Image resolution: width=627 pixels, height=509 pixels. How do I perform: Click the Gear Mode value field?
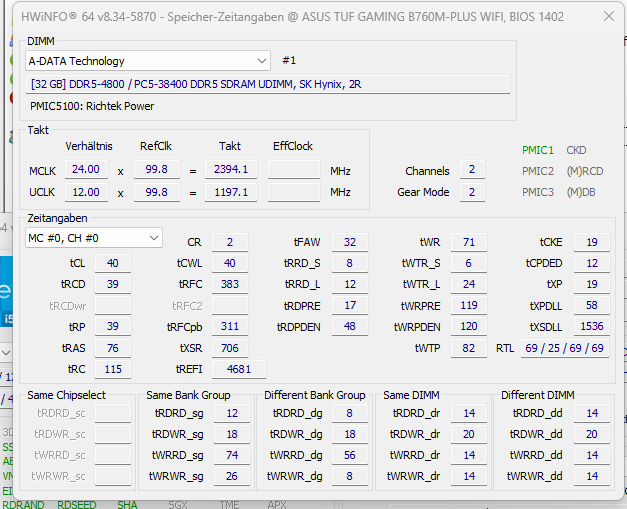point(472,192)
